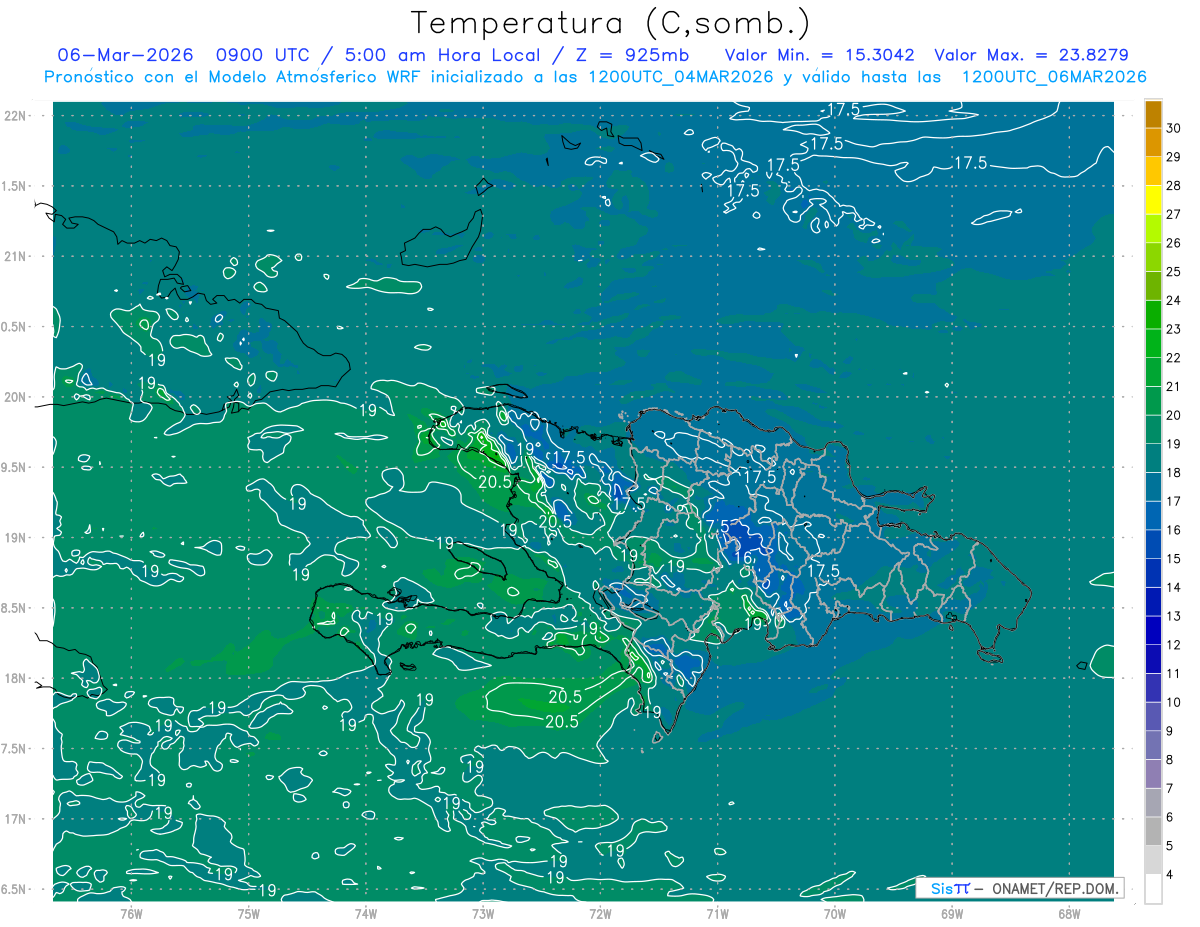Click the color scale label "20"
This screenshot has width=1200, height=927.
coord(1174,415)
